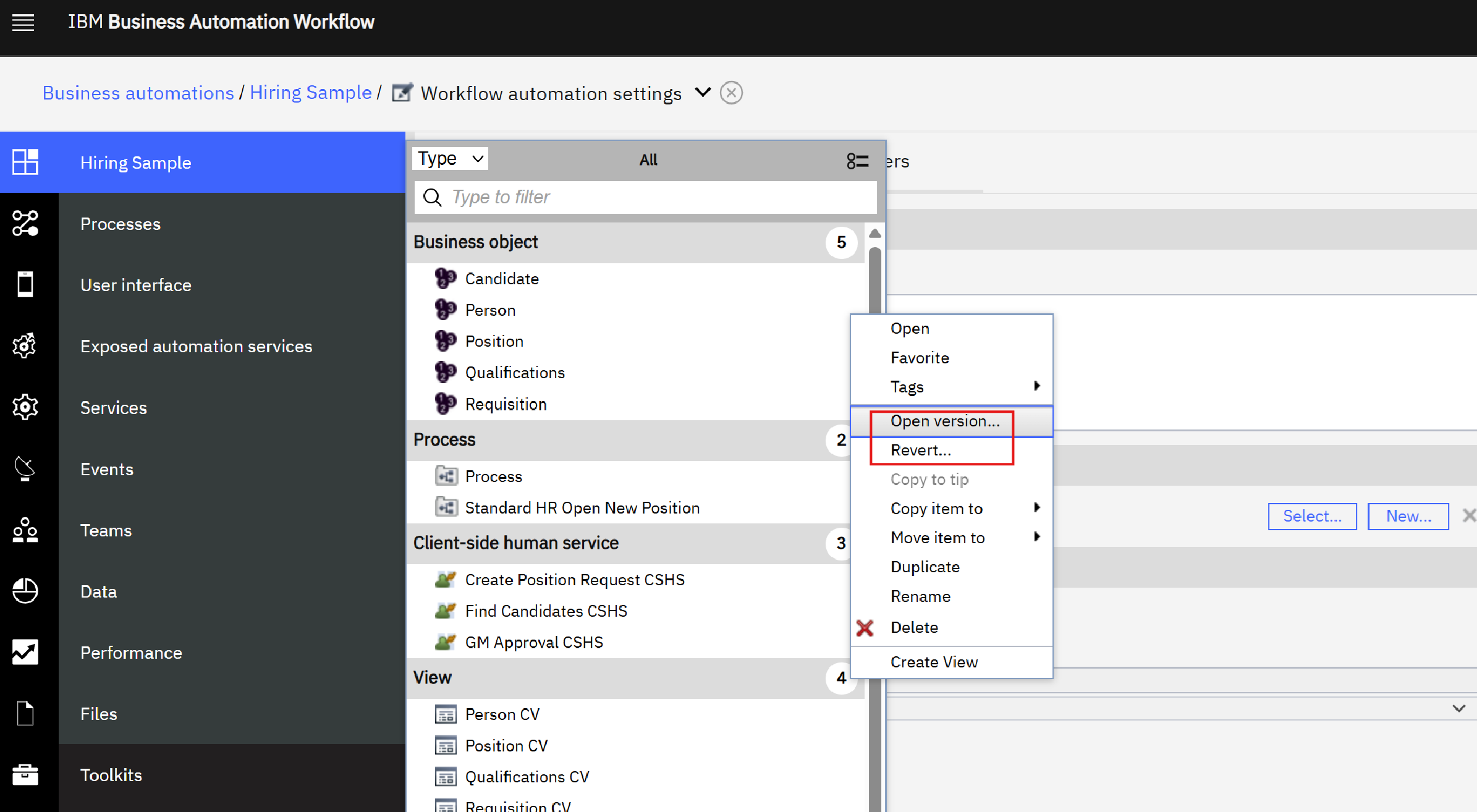Image resolution: width=1477 pixels, height=812 pixels.
Task: Choose Favorite from the context menu
Action: tap(952, 358)
